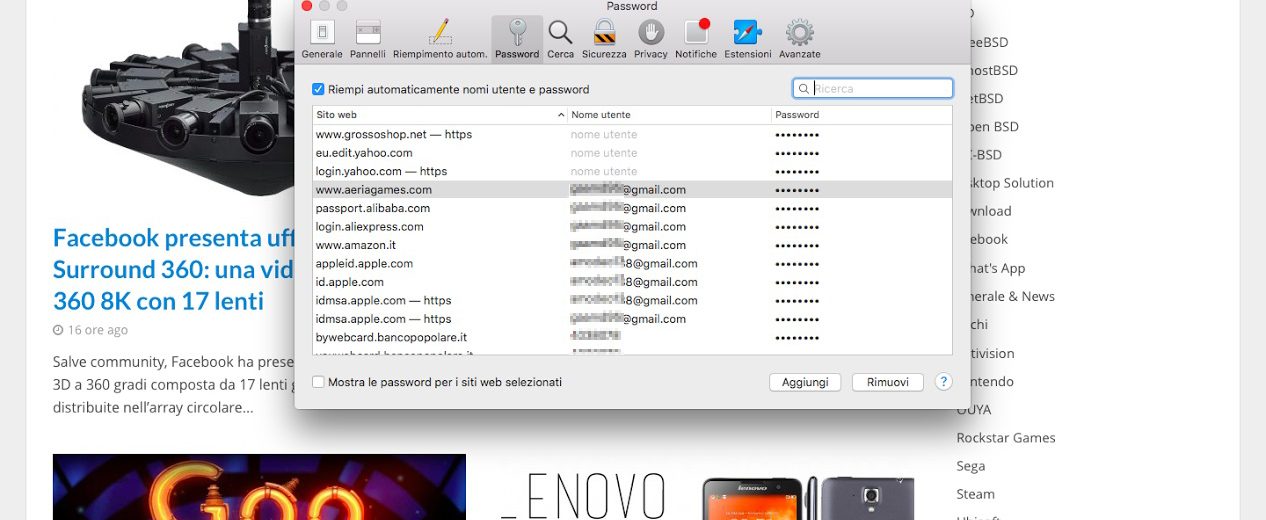Open the Pannelli preferences pane
Viewport: 1266px width, 520px height.
coord(368,39)
